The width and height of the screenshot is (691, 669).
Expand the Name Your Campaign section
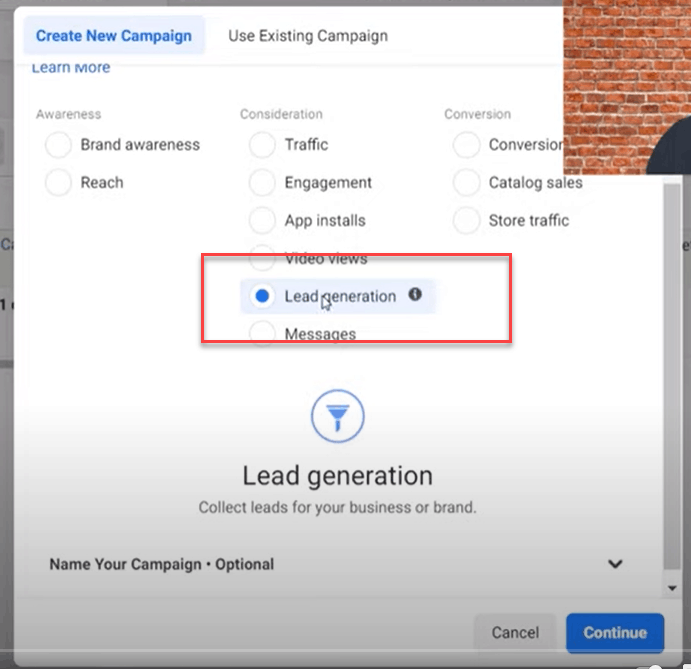pyautogui.click(x=336, y=564)
